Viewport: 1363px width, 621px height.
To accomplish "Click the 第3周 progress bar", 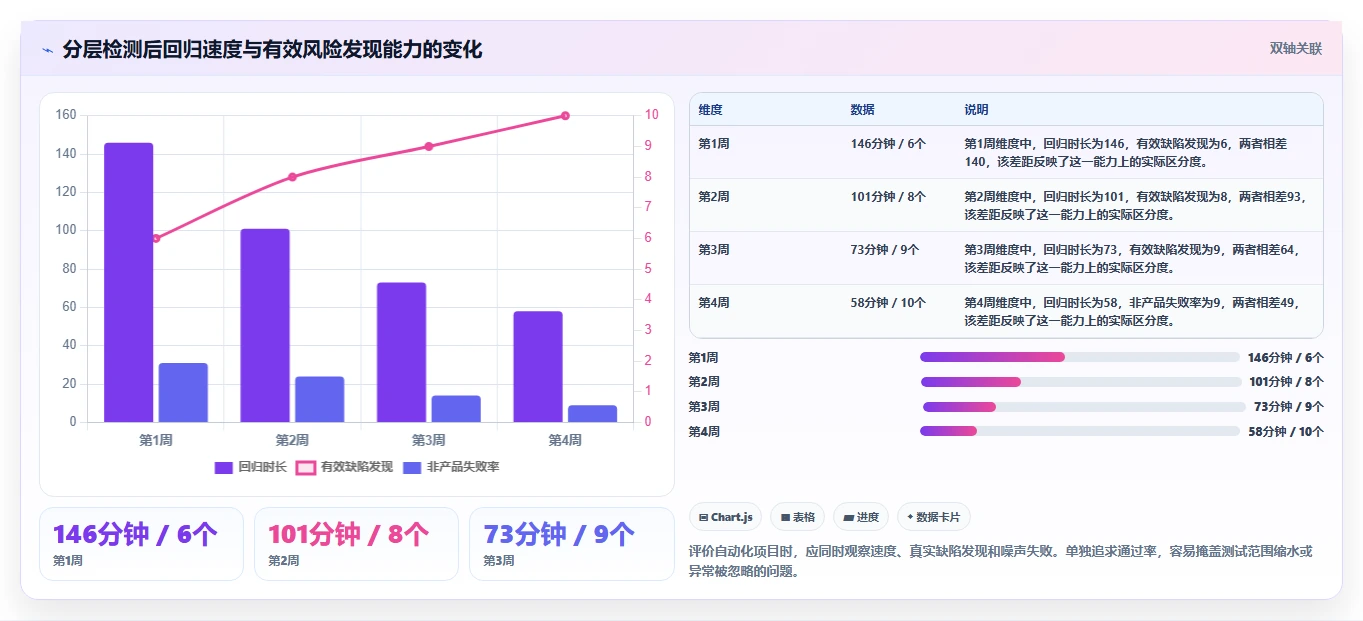I will point(1084,407).
